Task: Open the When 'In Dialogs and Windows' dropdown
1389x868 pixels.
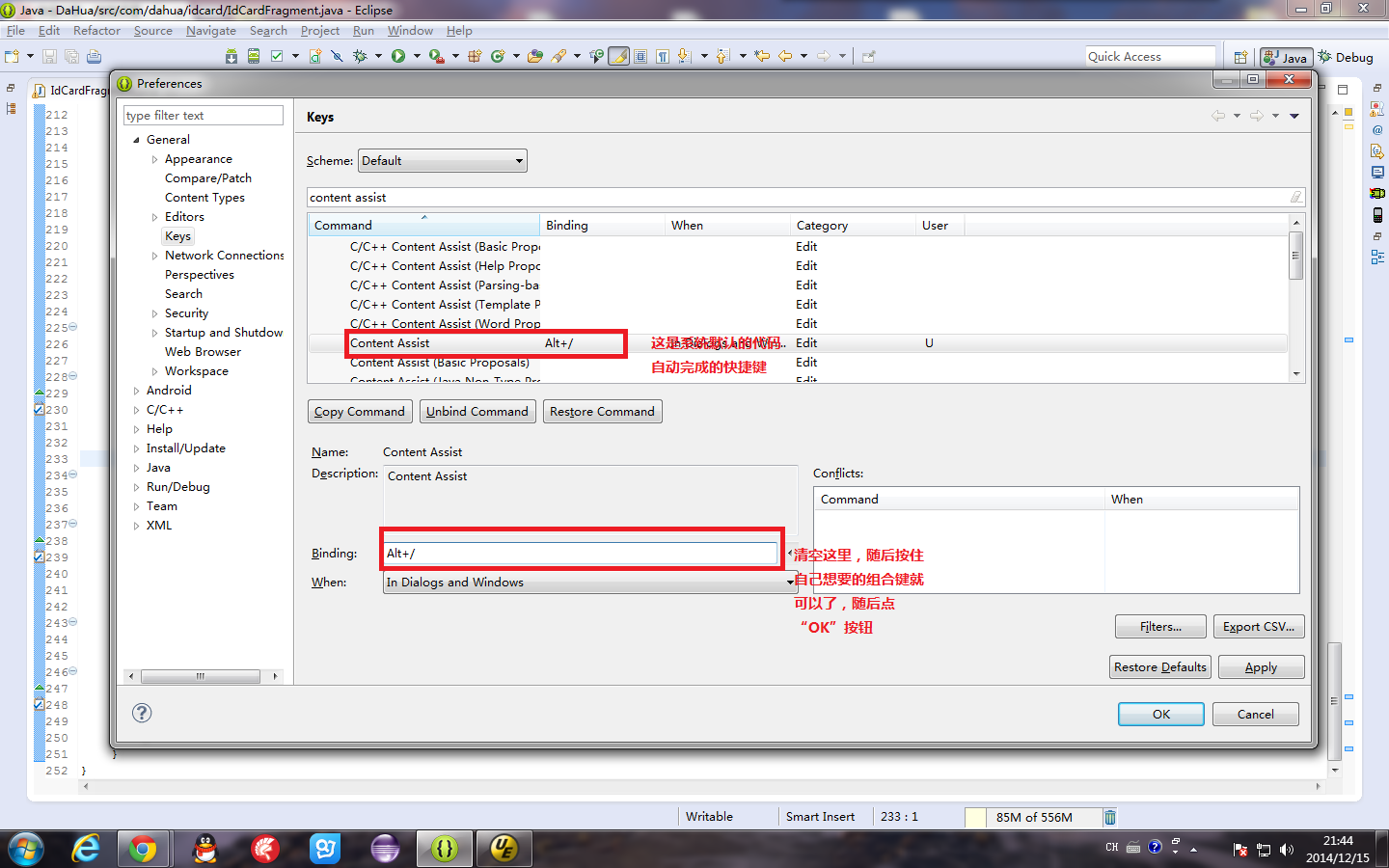Action: pos(589,583)
